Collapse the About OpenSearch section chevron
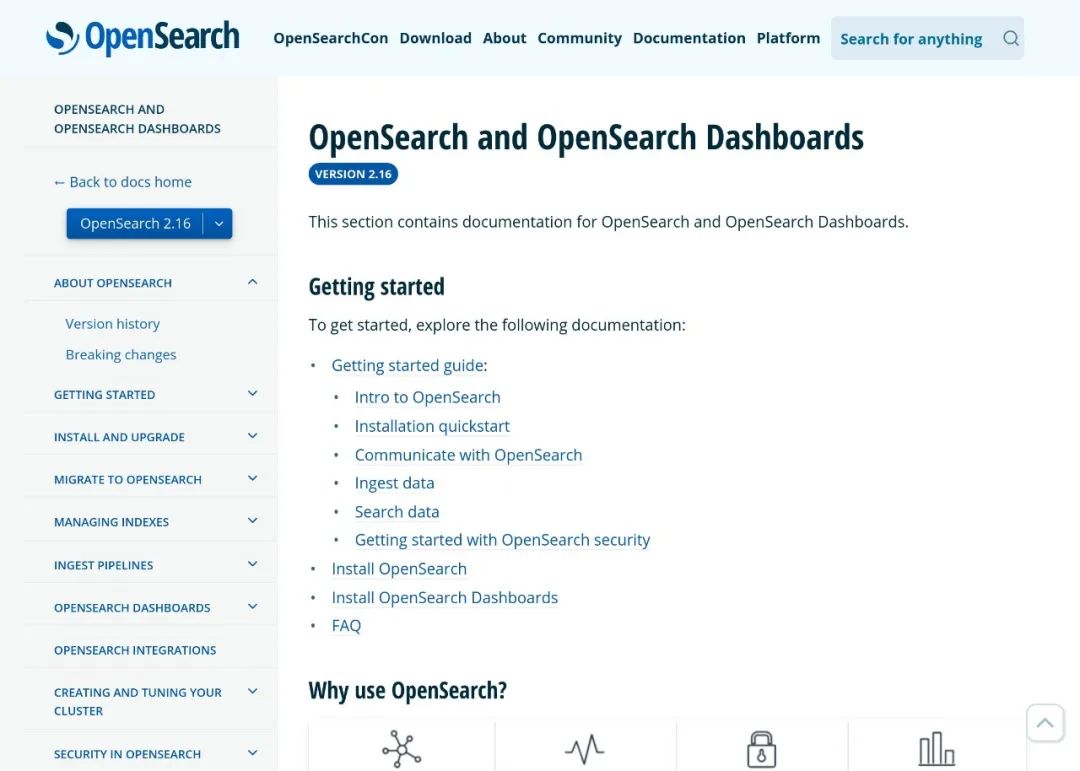1080x771 pixels. pos(252,282)
